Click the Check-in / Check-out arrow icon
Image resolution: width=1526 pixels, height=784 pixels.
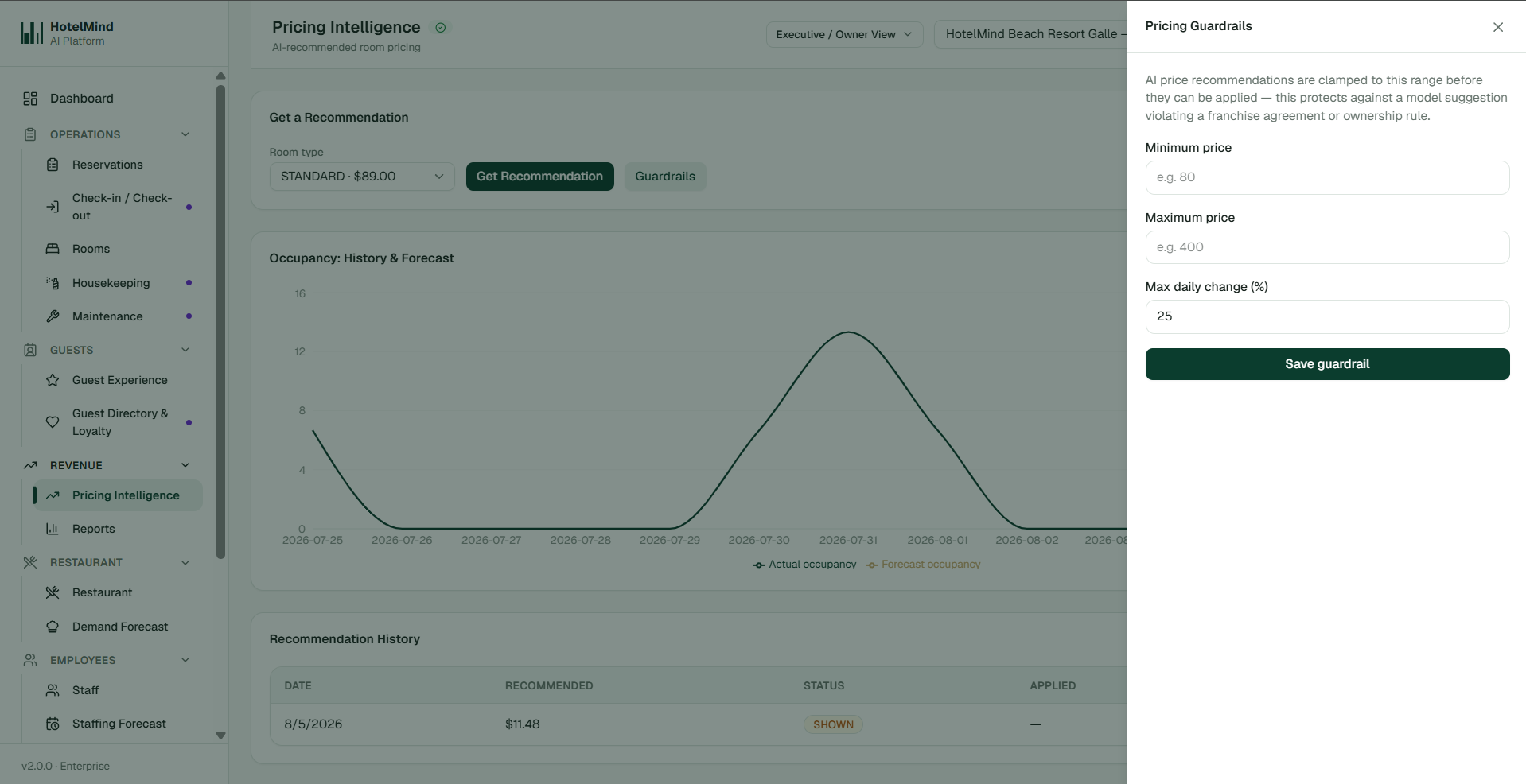tap(53, 207)
